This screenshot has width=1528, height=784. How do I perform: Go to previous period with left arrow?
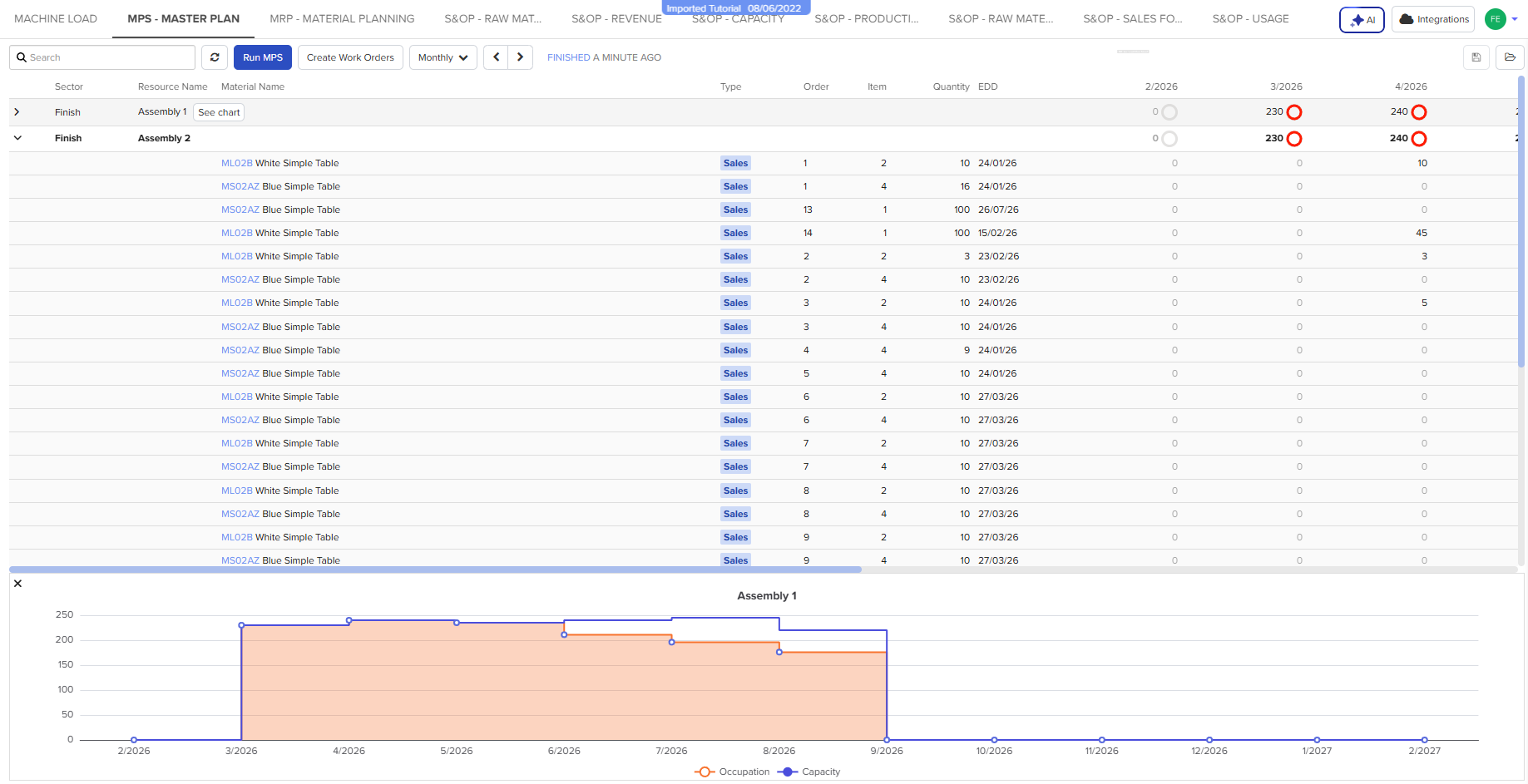click(496, 57)
